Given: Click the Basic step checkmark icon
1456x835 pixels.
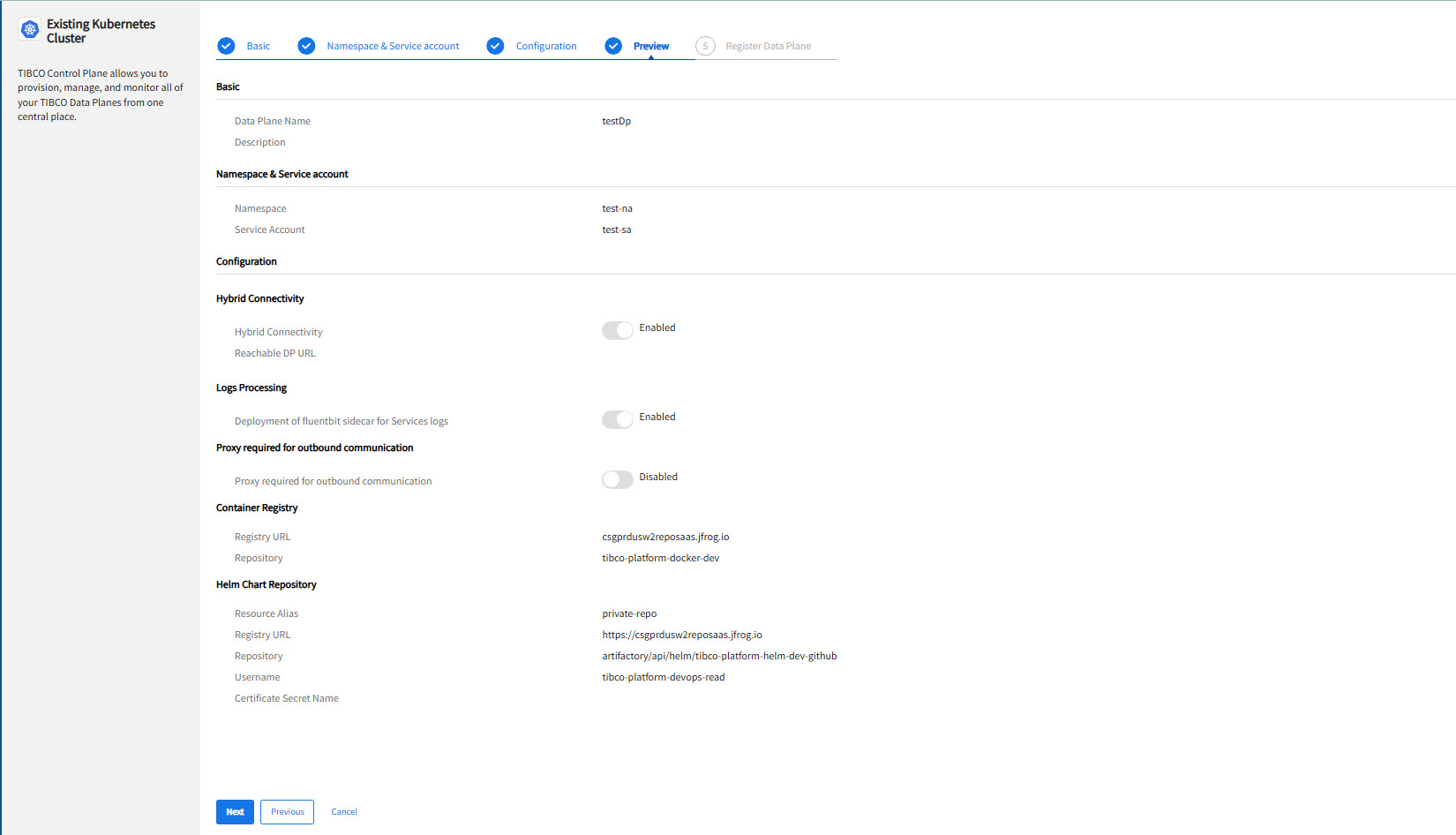Looking at the screenshot, I should pos(226,46).
